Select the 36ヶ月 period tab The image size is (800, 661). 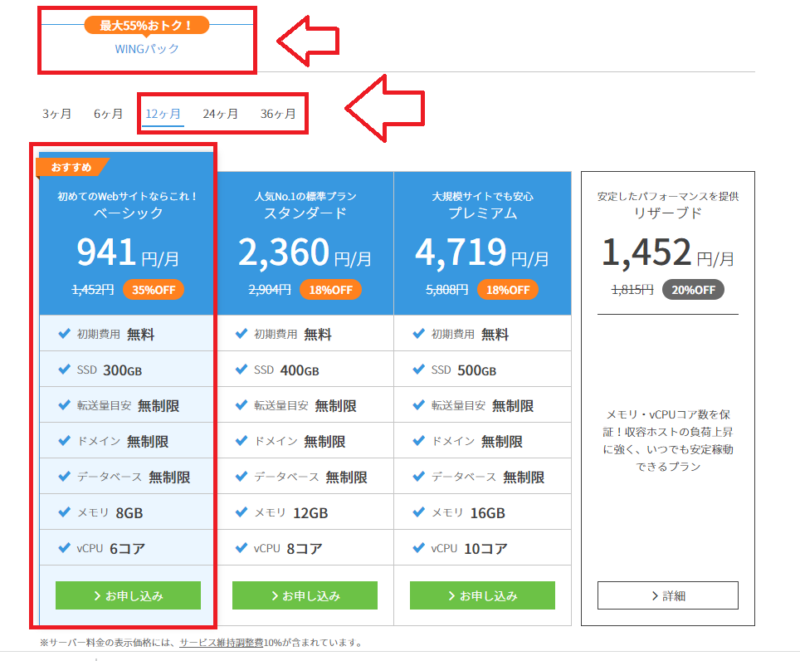[x=278, y=113]
